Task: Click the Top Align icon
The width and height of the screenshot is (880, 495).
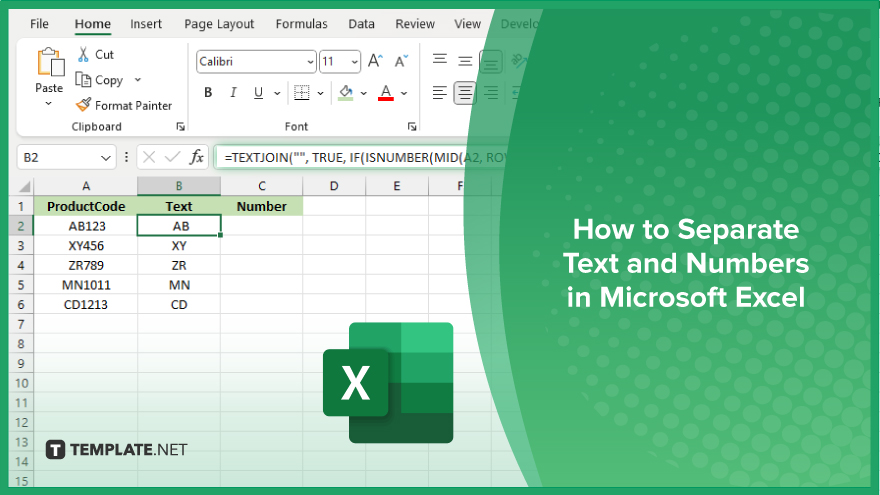Action: (x=439, y=59)
